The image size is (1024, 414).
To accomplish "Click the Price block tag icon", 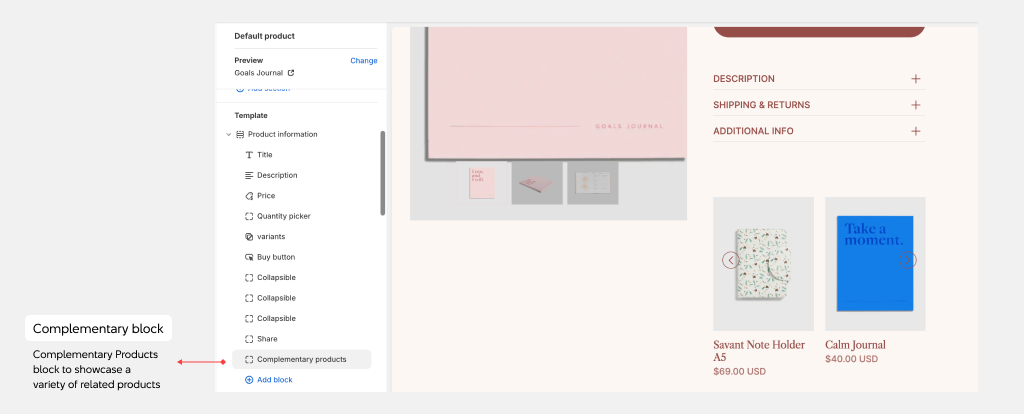I will pos(249,196).
